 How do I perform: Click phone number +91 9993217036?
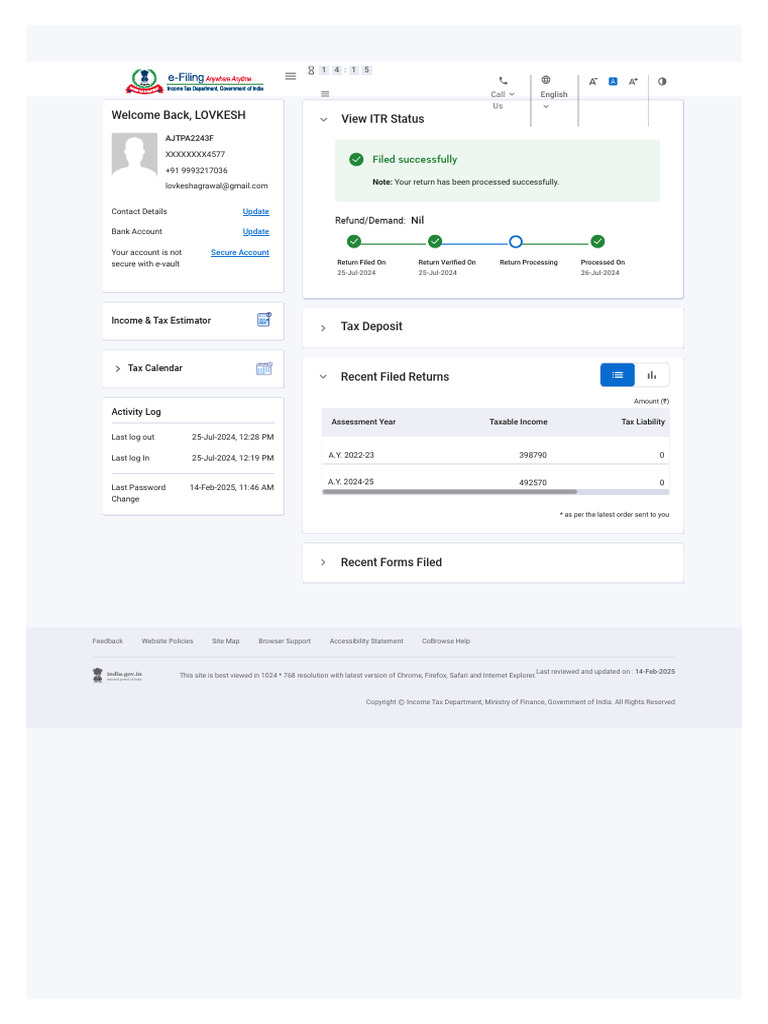click(197, 170)
